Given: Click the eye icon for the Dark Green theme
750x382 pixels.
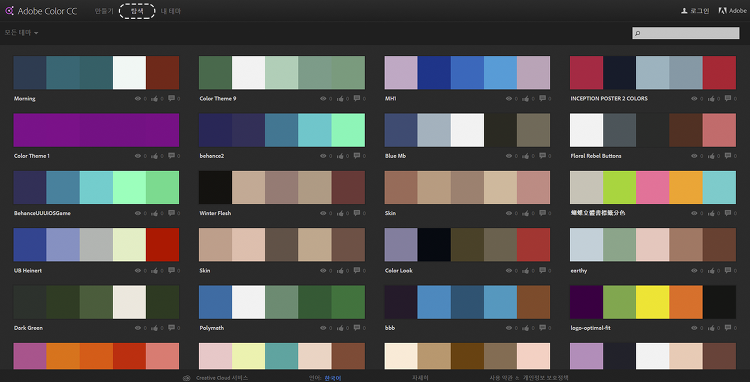Looking at the screenshot, I should click(x=138, y=328).
